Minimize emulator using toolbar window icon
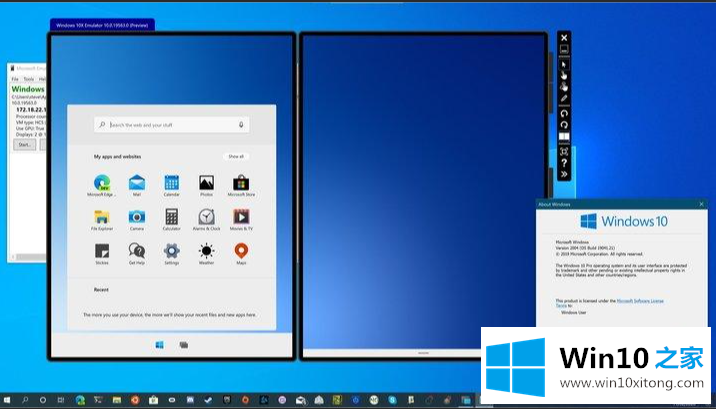Screen dimensions: 716x409 [x=564, y=49]
